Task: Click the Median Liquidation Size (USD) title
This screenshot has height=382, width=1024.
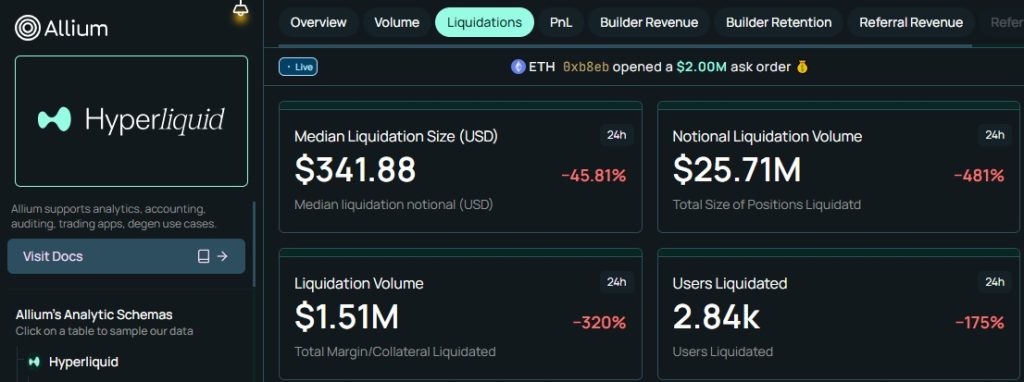Action: 396,136
